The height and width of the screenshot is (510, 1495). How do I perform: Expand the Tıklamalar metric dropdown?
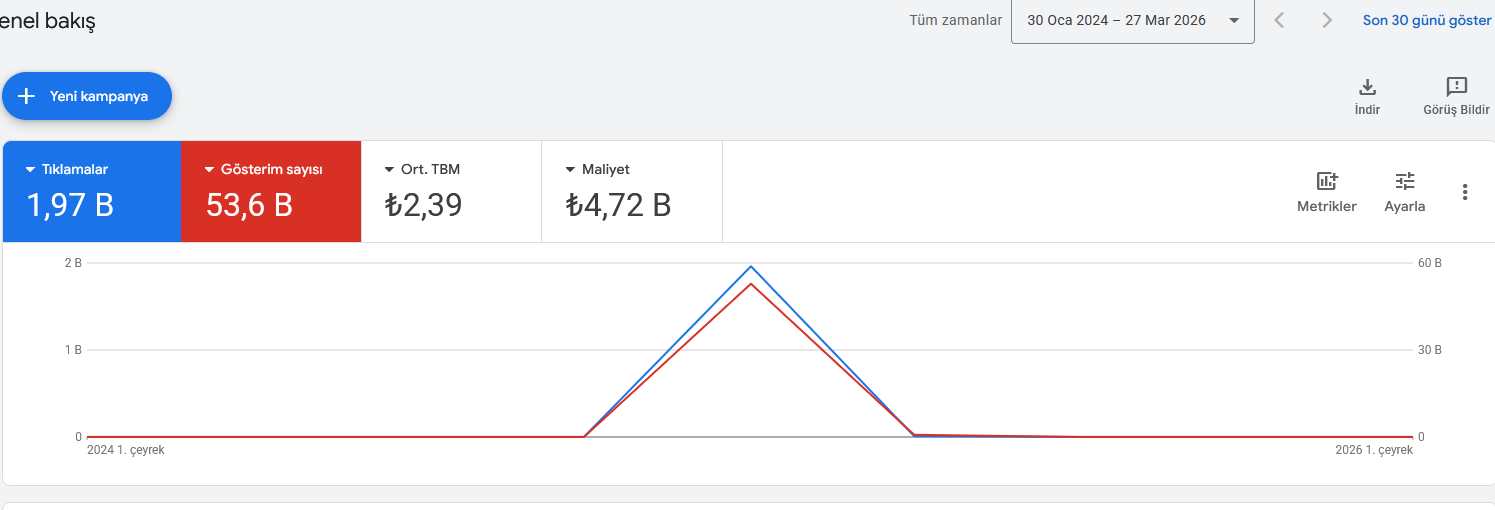[x=31, y=170]
